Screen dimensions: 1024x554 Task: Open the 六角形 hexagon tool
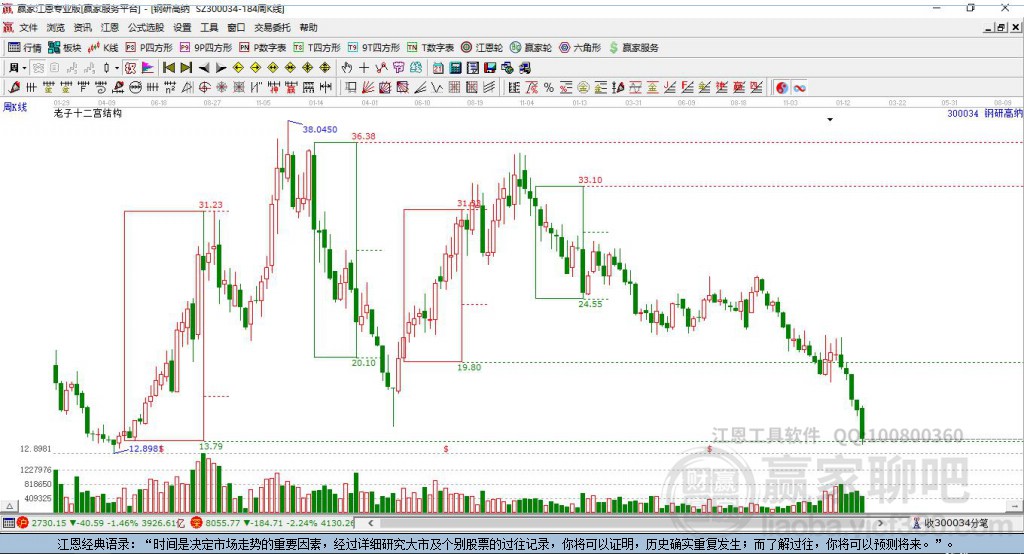click(580, 48)
